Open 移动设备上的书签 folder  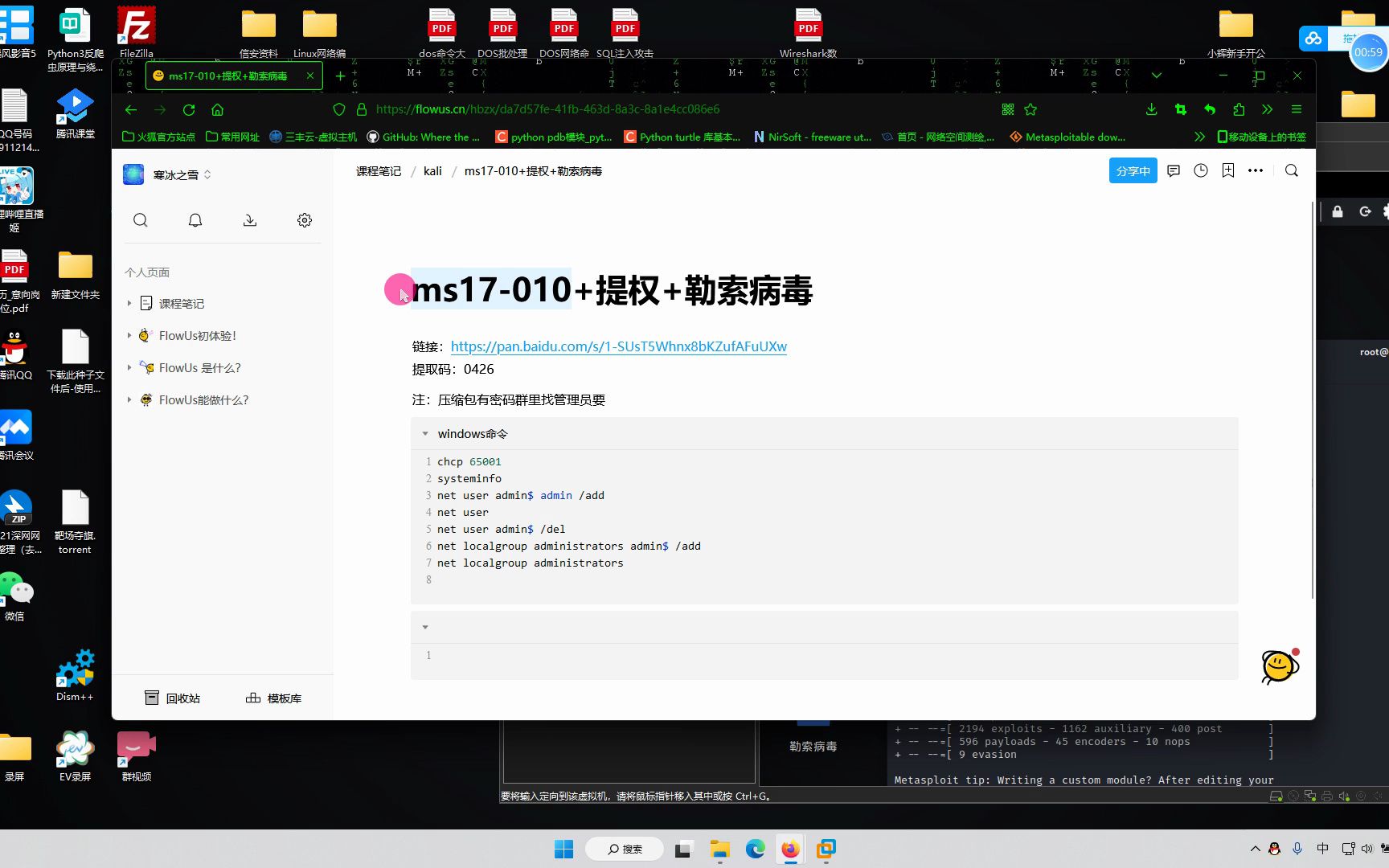(1261, 137)
